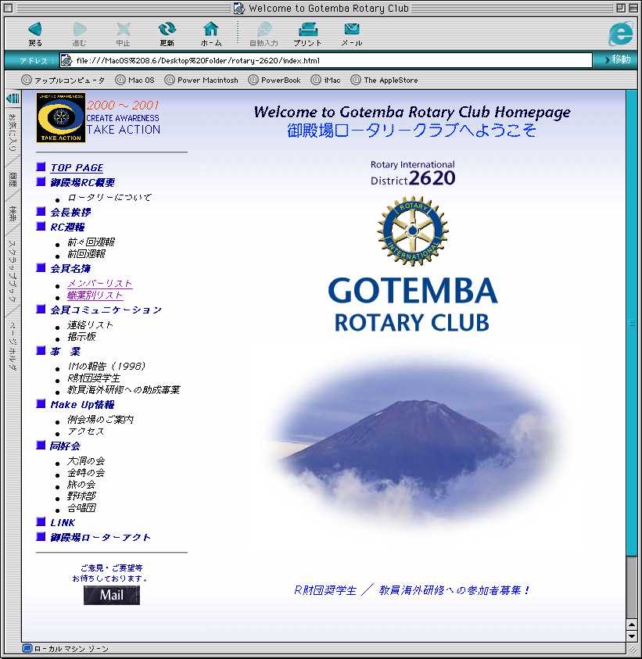Click the security zone icon in status bar

click(x=27, y=648)
